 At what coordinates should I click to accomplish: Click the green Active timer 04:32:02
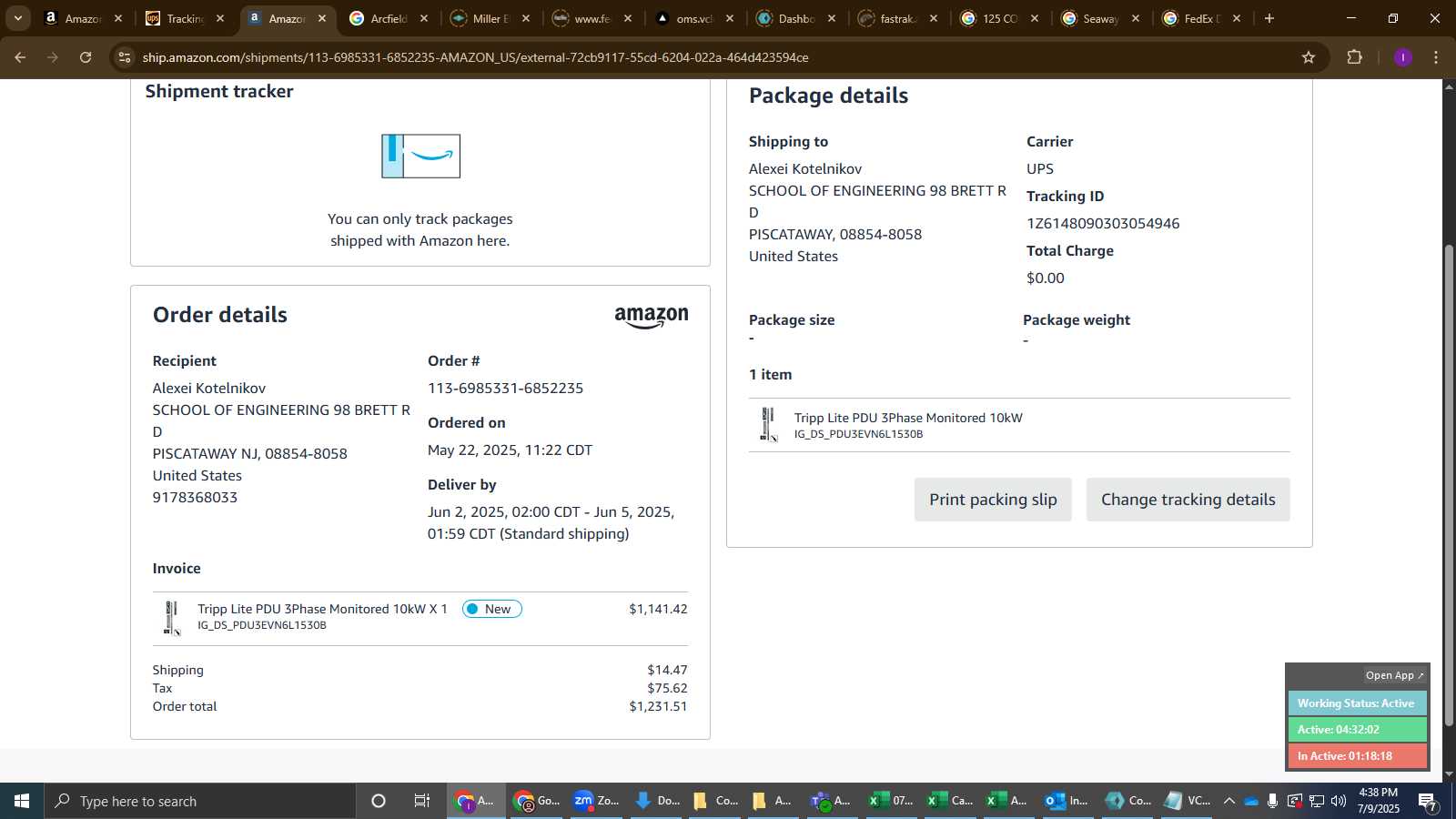tap(1357, 730)
